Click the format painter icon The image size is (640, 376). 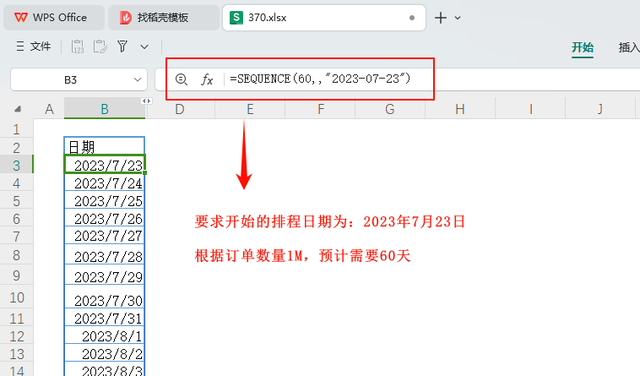tap(122, 46)
